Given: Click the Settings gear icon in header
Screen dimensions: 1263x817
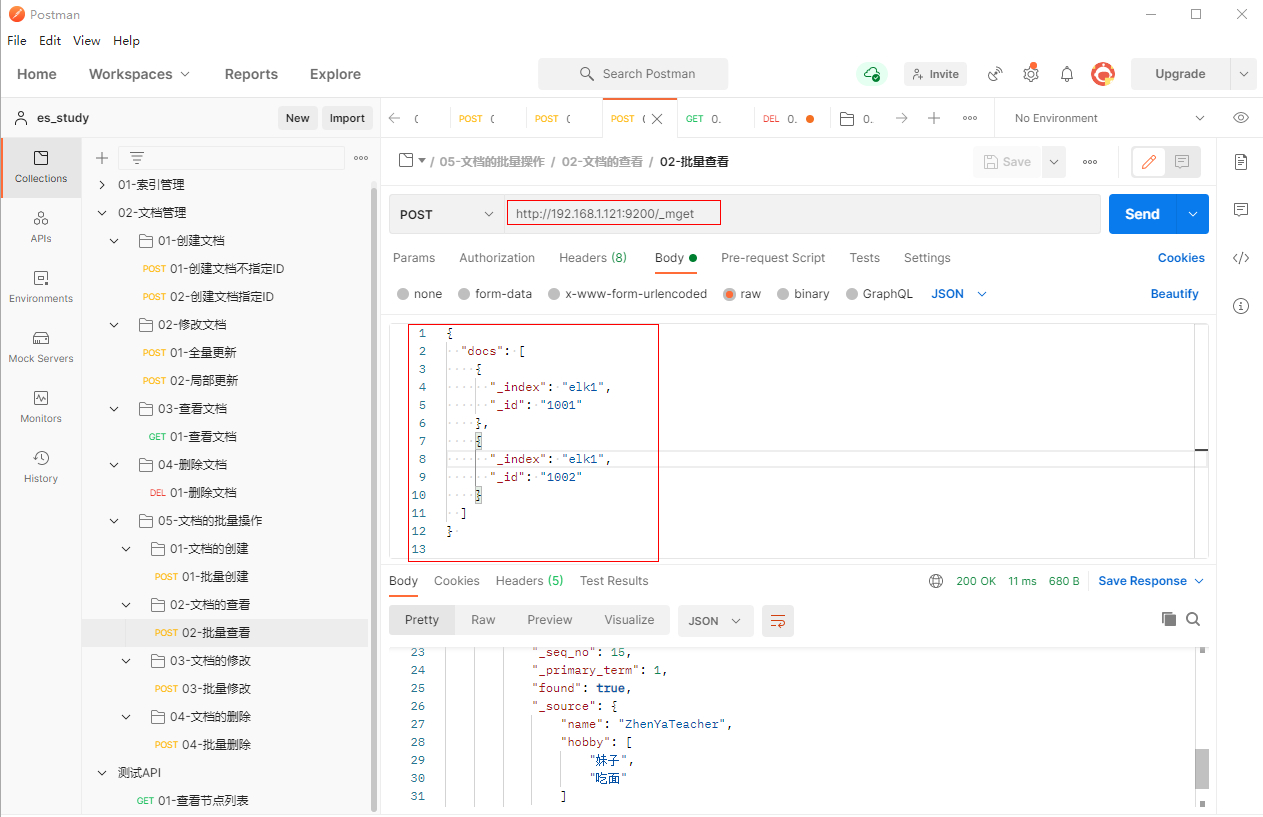Looking at the screenshot, I should (x=1030, y=74).
